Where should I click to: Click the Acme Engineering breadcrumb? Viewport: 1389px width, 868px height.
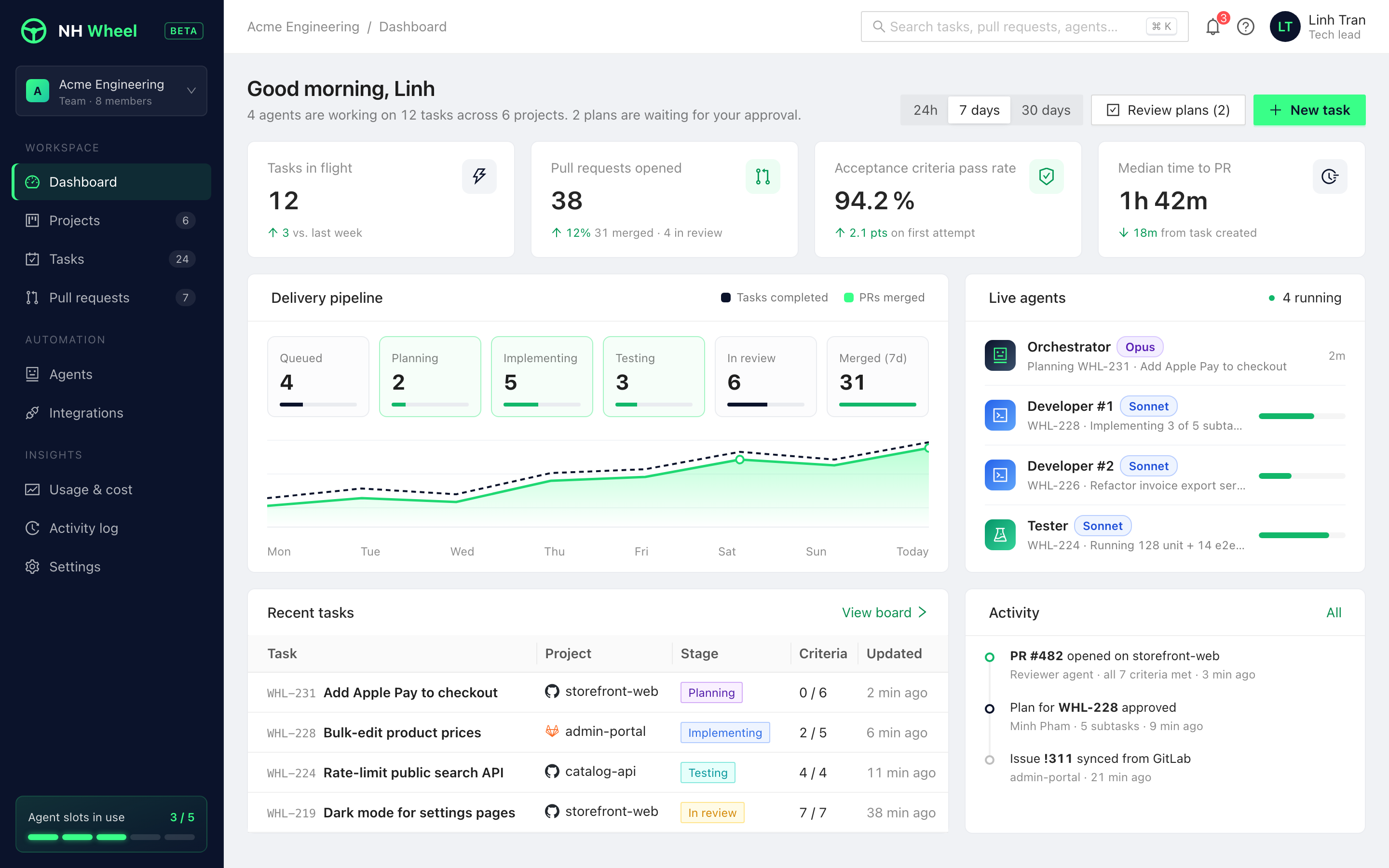tap(303, 27)
